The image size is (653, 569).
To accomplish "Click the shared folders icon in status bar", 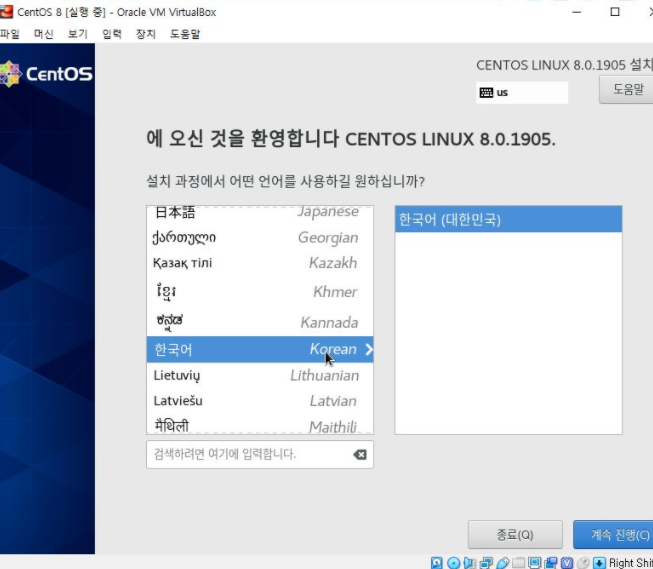I will coord(518,563).
